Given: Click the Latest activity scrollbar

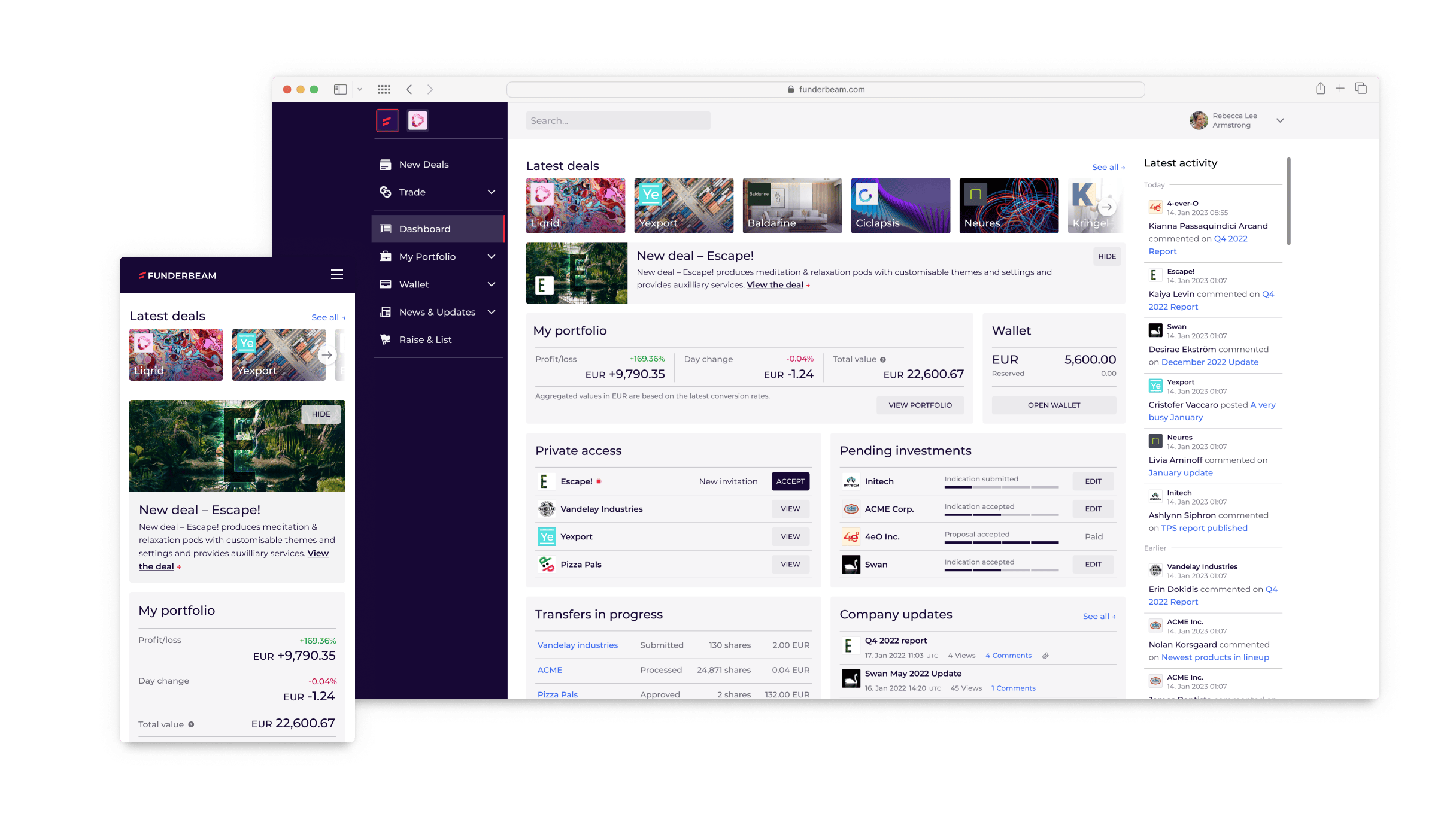Looking at the screenshot, I should tap(1288, 201).
